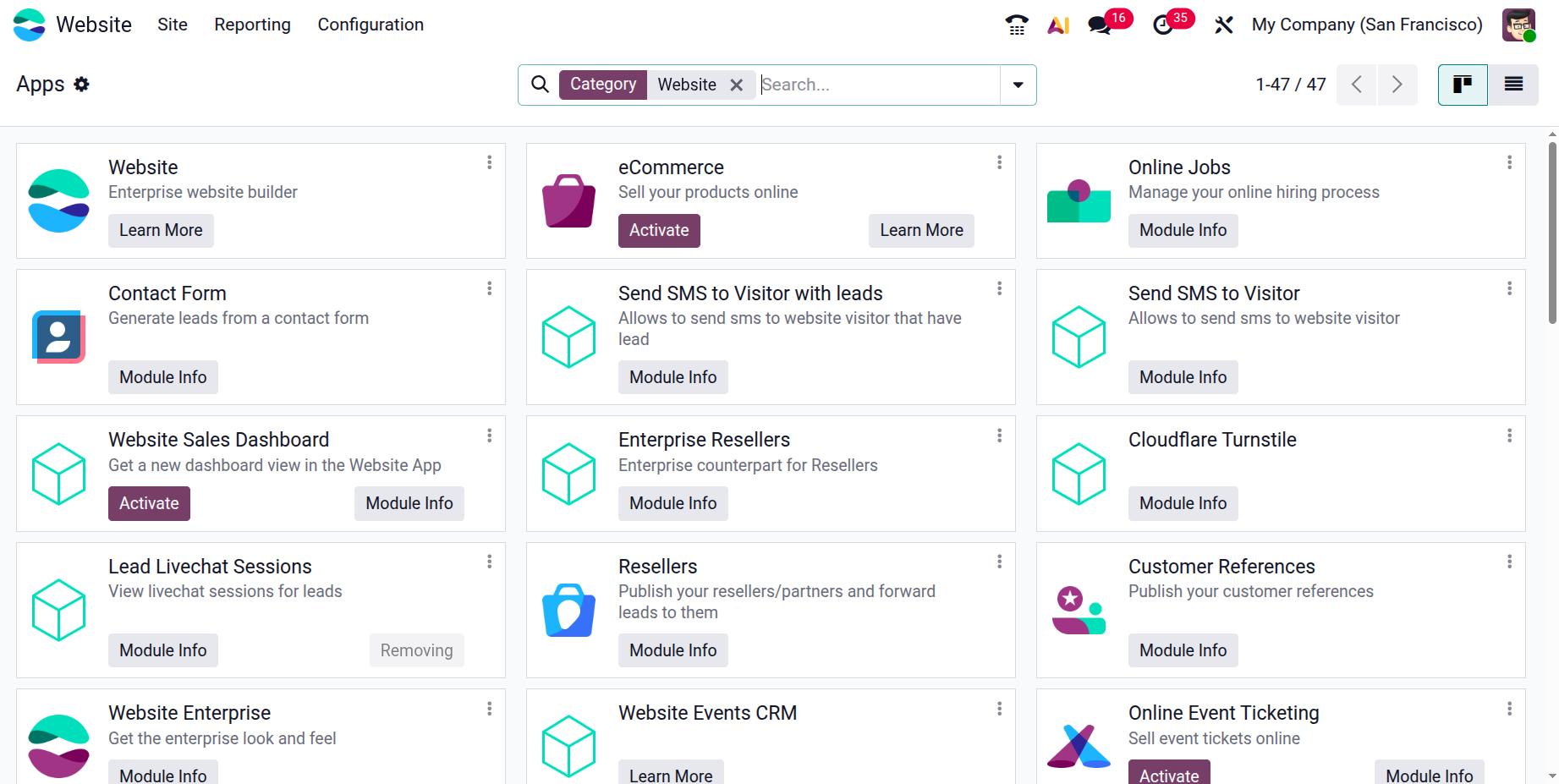1559x784 pixels.
Task: Open the My Company (San Francisco) switcher
Action: pyautogui.click(x=1367, y=25)
